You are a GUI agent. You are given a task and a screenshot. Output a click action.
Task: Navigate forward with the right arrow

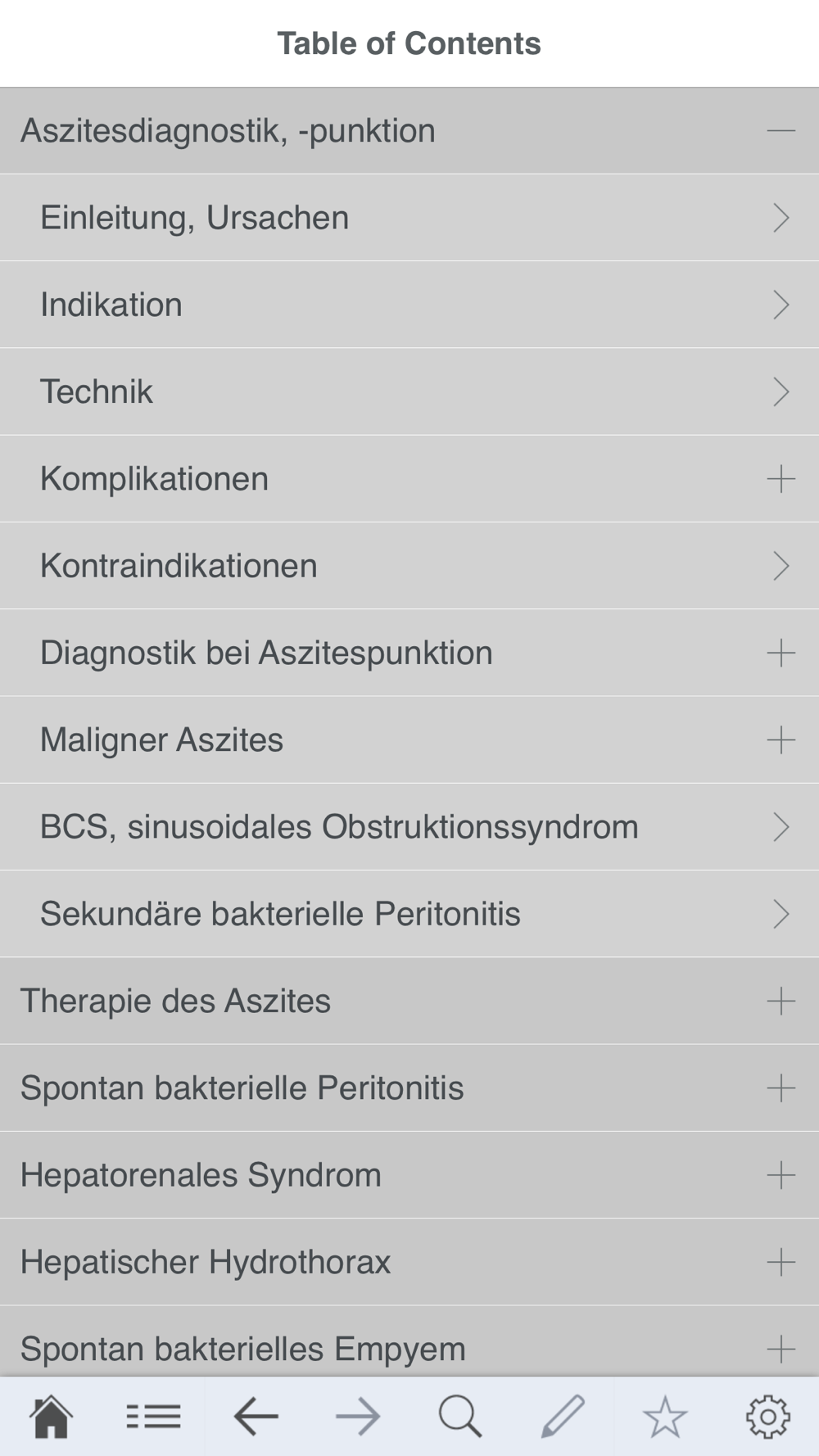click(x=358, y=1417)
